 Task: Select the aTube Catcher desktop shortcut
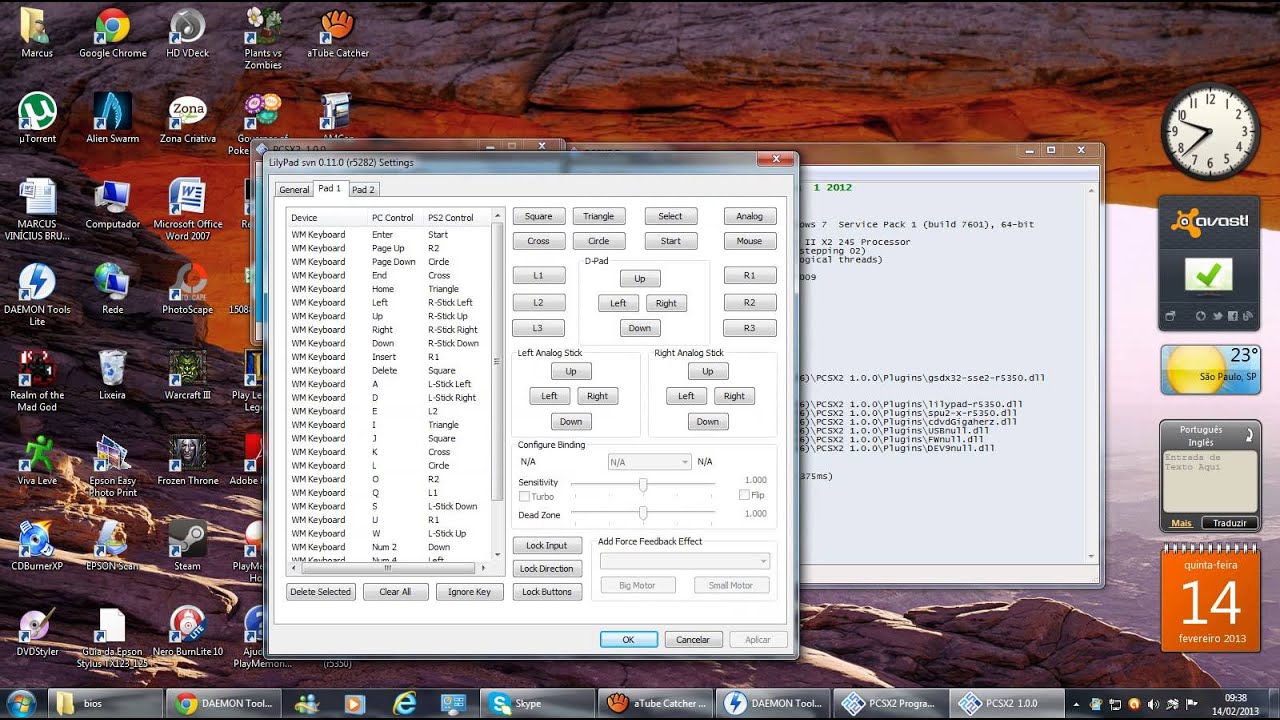coord(338,33)
